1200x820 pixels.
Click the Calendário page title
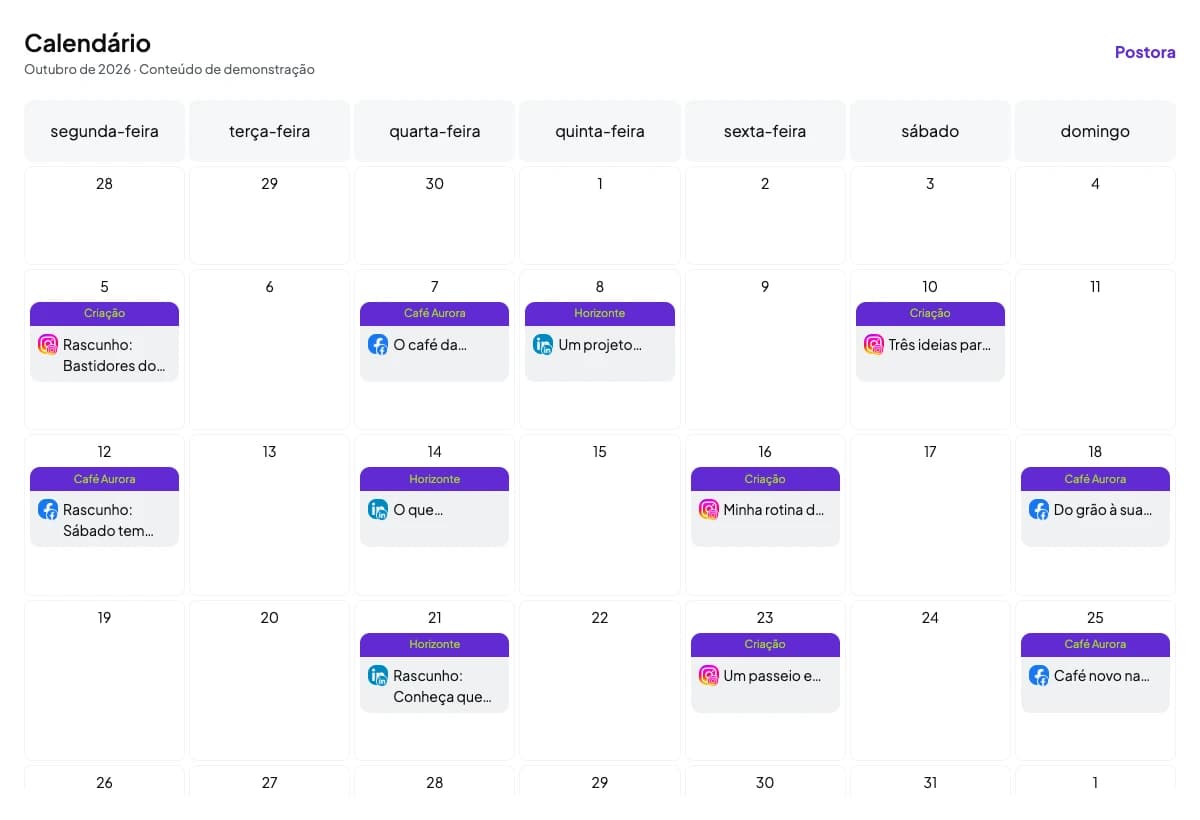click(88, 43)
